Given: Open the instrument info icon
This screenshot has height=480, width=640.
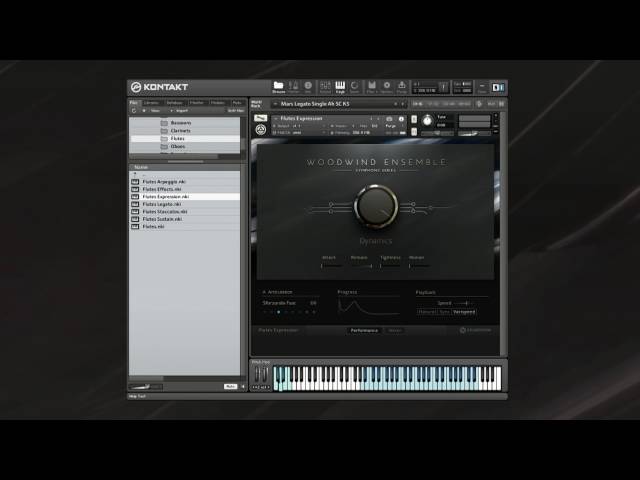Looking at the screenshot, I should click(401, 119).
